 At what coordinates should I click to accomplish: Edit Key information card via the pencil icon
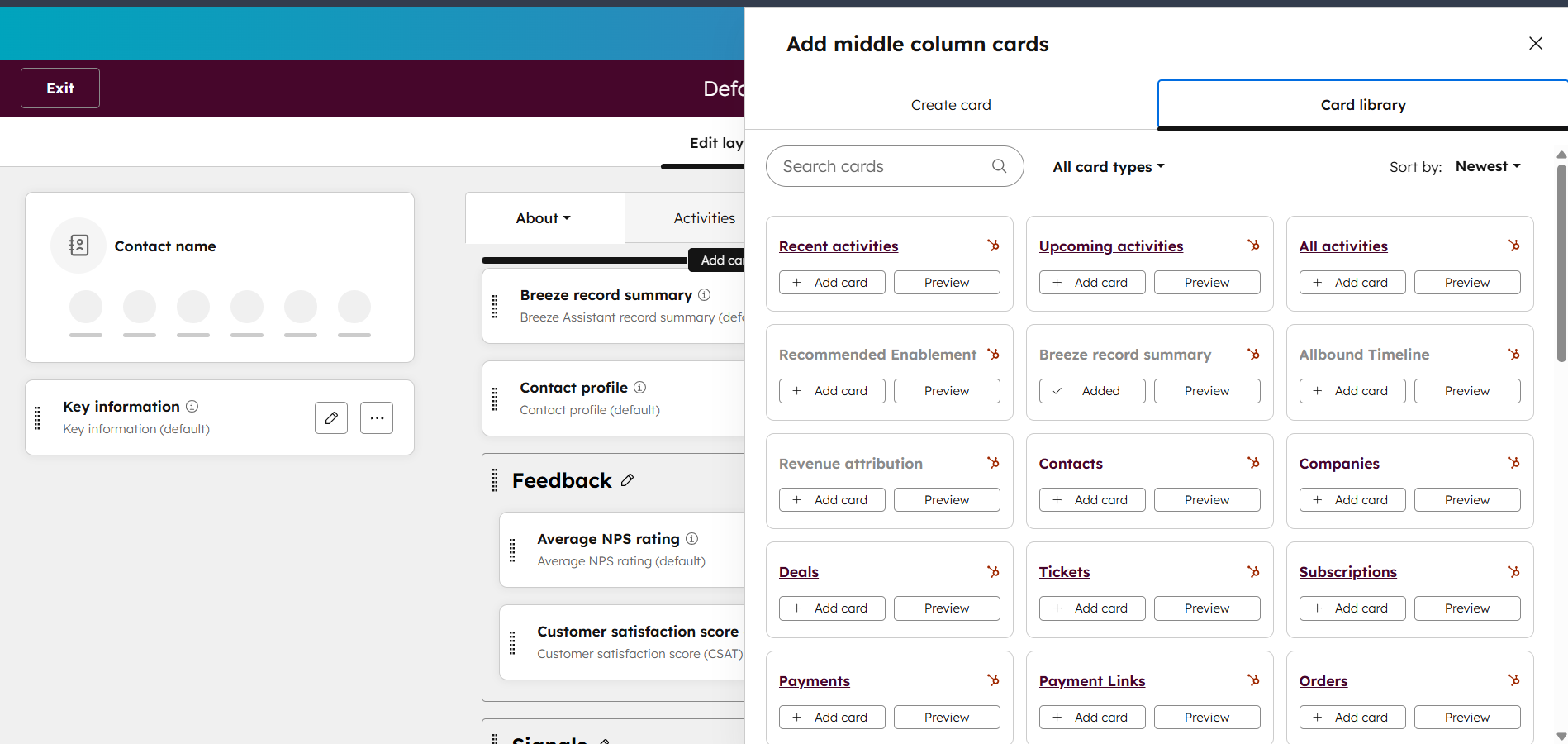(x=330, y=417)
